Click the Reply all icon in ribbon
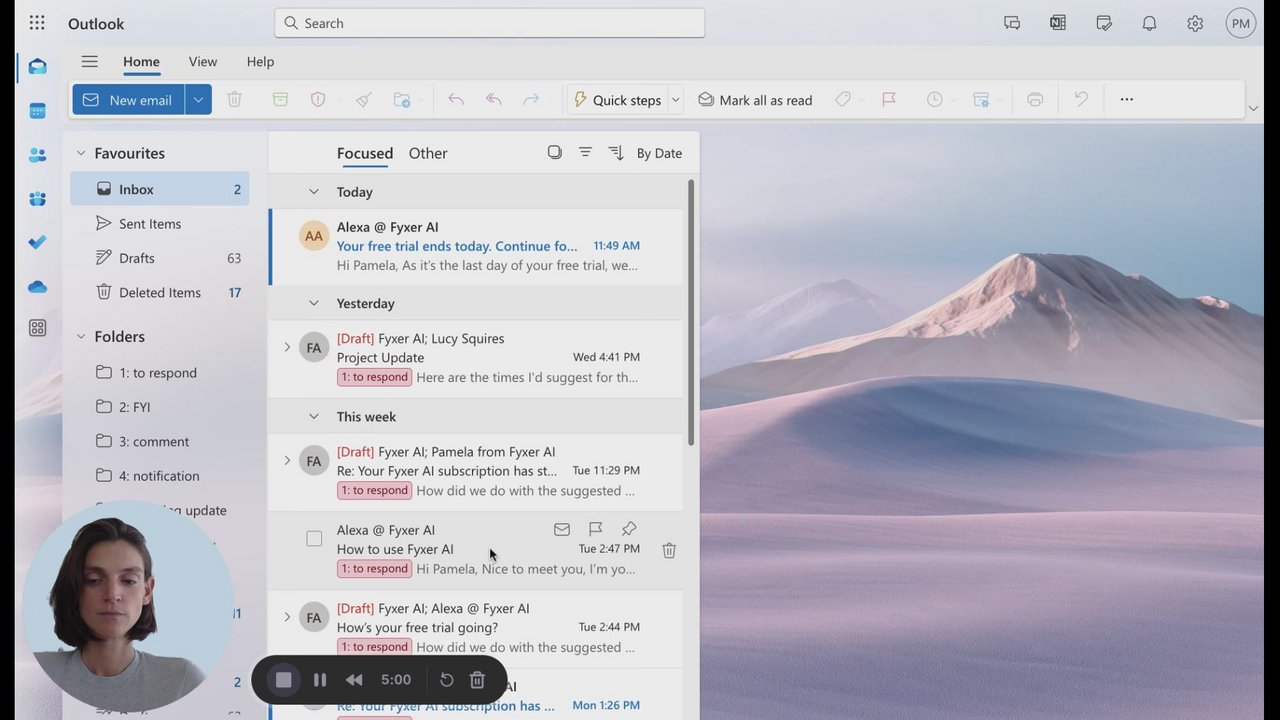The image size is (1280, 720). (493, 100)
